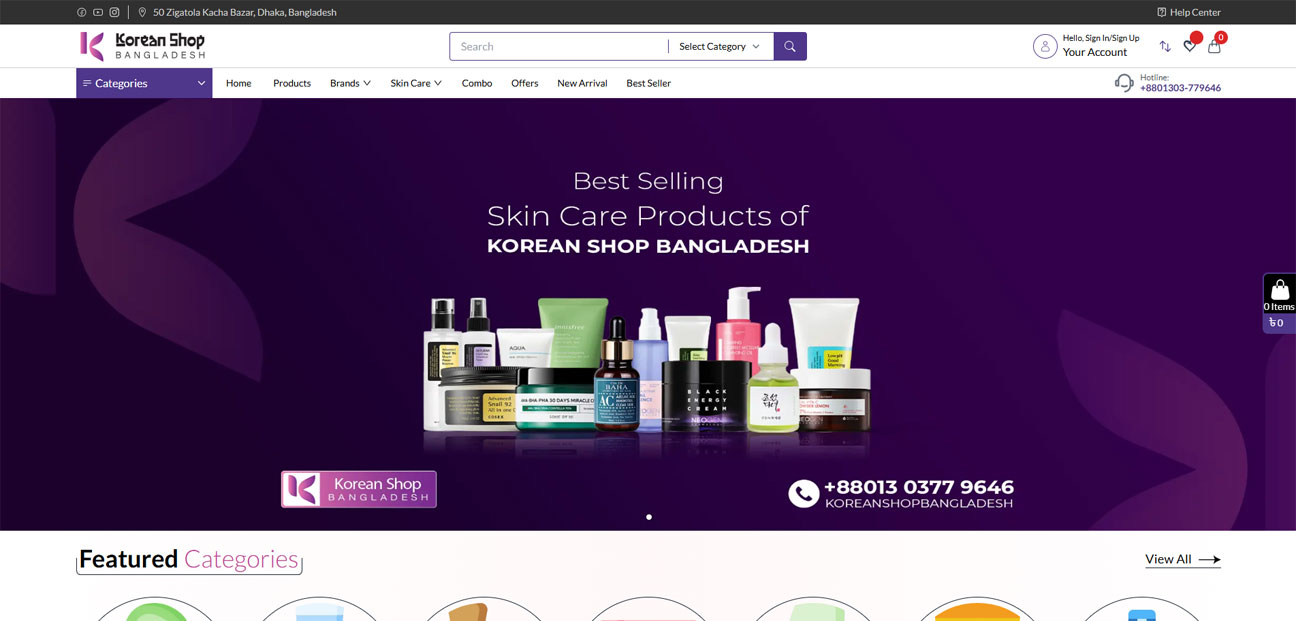
Task: Click the user account avatar icon
Action: coord(1045,46)
